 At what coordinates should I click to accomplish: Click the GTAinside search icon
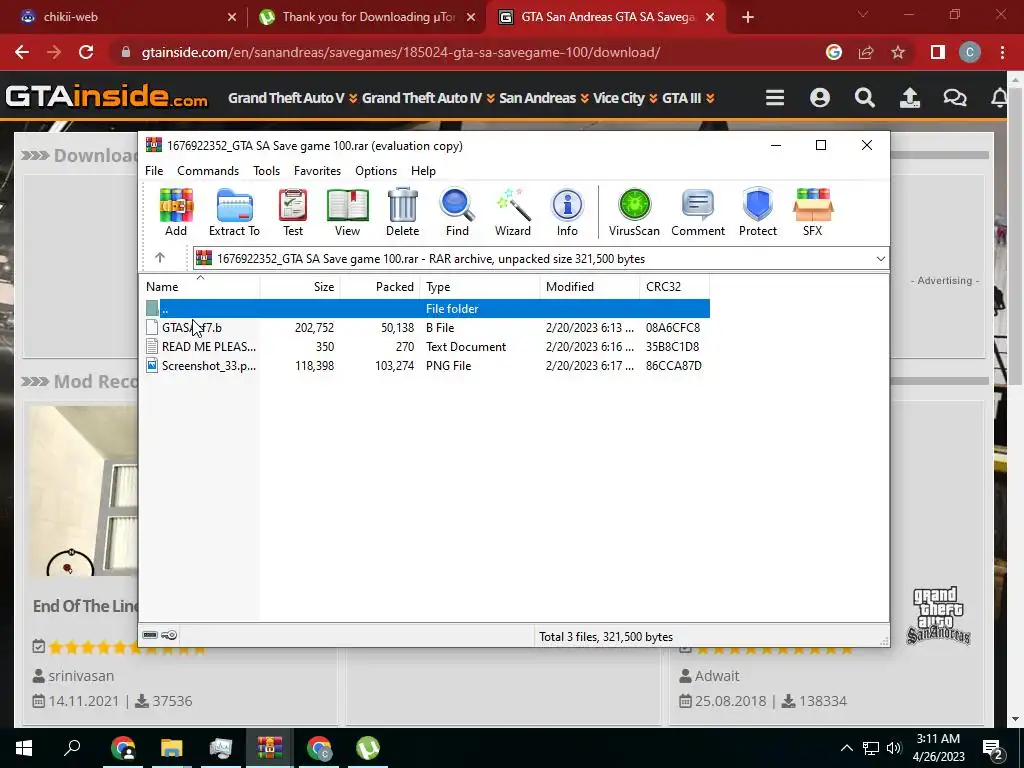(865, 98)
